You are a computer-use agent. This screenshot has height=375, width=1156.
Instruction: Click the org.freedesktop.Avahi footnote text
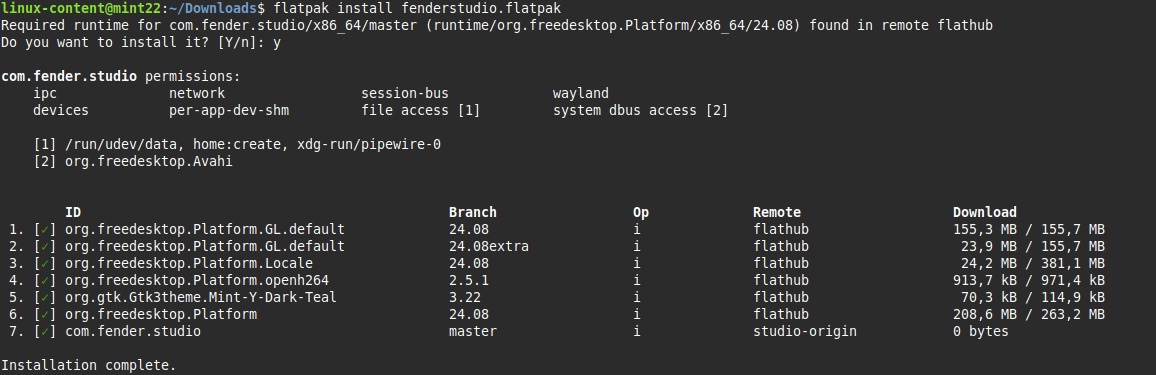[x=149, y=161]
